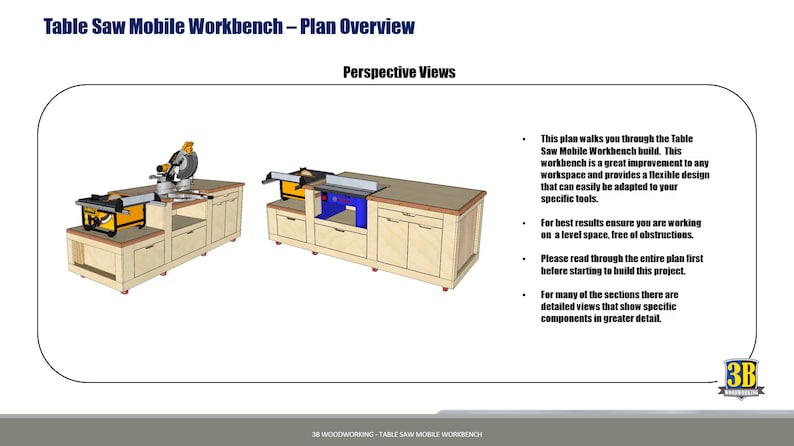Click the "Perspective Views" heading
Screen dimensions: 794x446
[x=399, y=72]
